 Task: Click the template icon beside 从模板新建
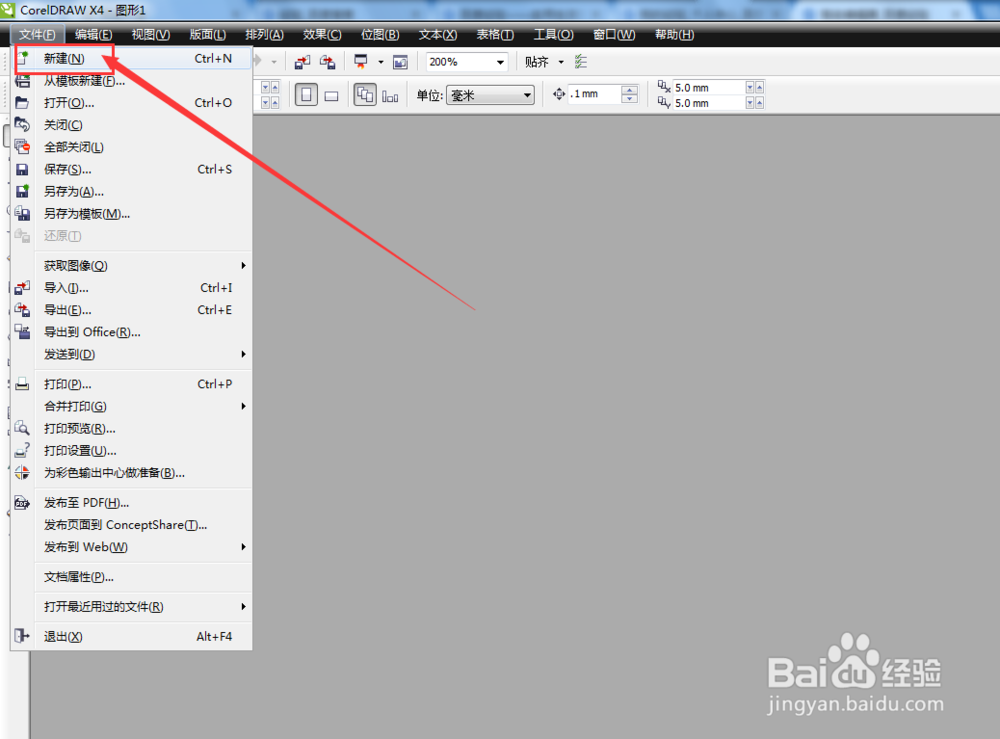(22, 81)
